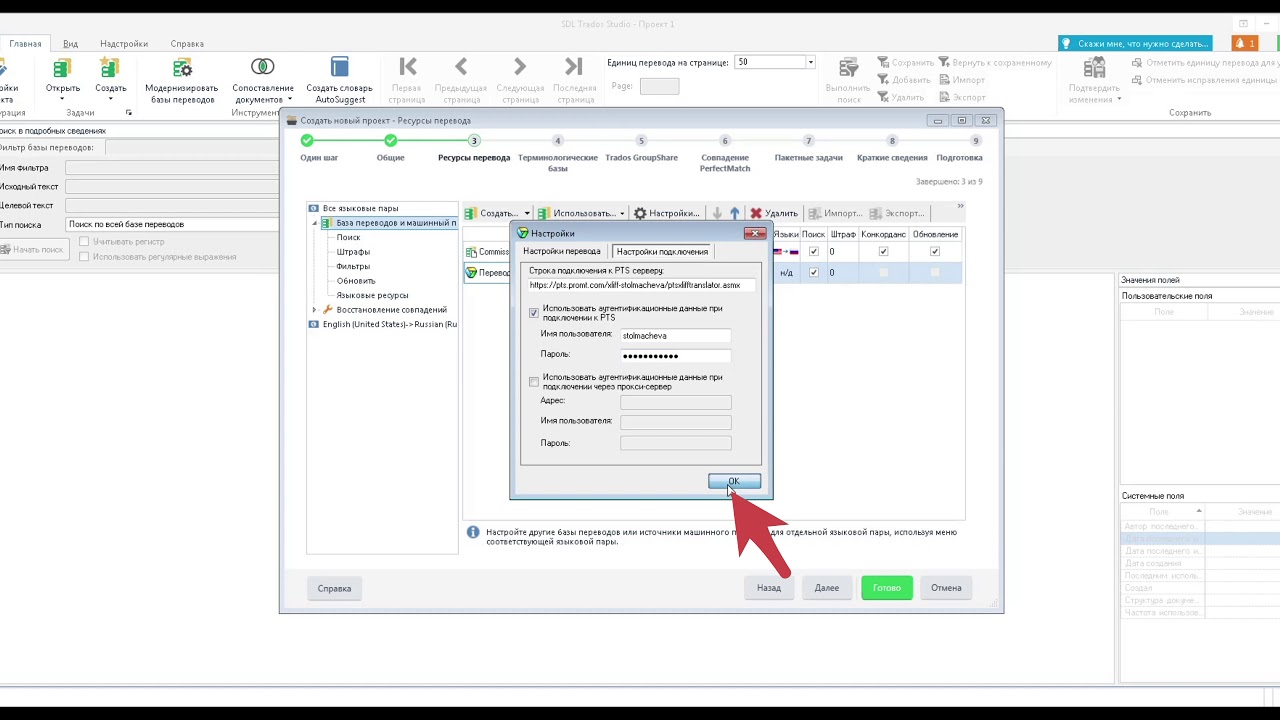1280x720 pixels.
Task: Click toolbar overflow chevrons in wizard
Action: point(960,207)
